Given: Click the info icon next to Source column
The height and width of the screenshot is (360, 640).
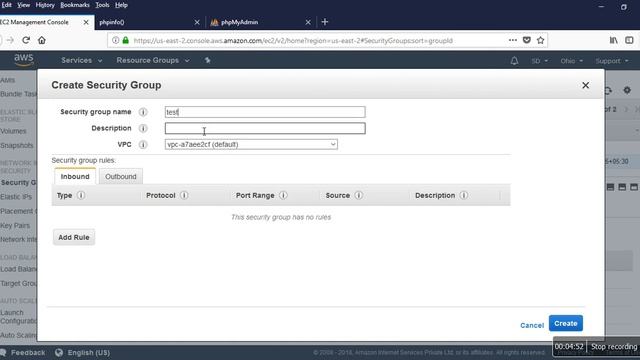Looking at the screenshot, I should coord(358,195).
